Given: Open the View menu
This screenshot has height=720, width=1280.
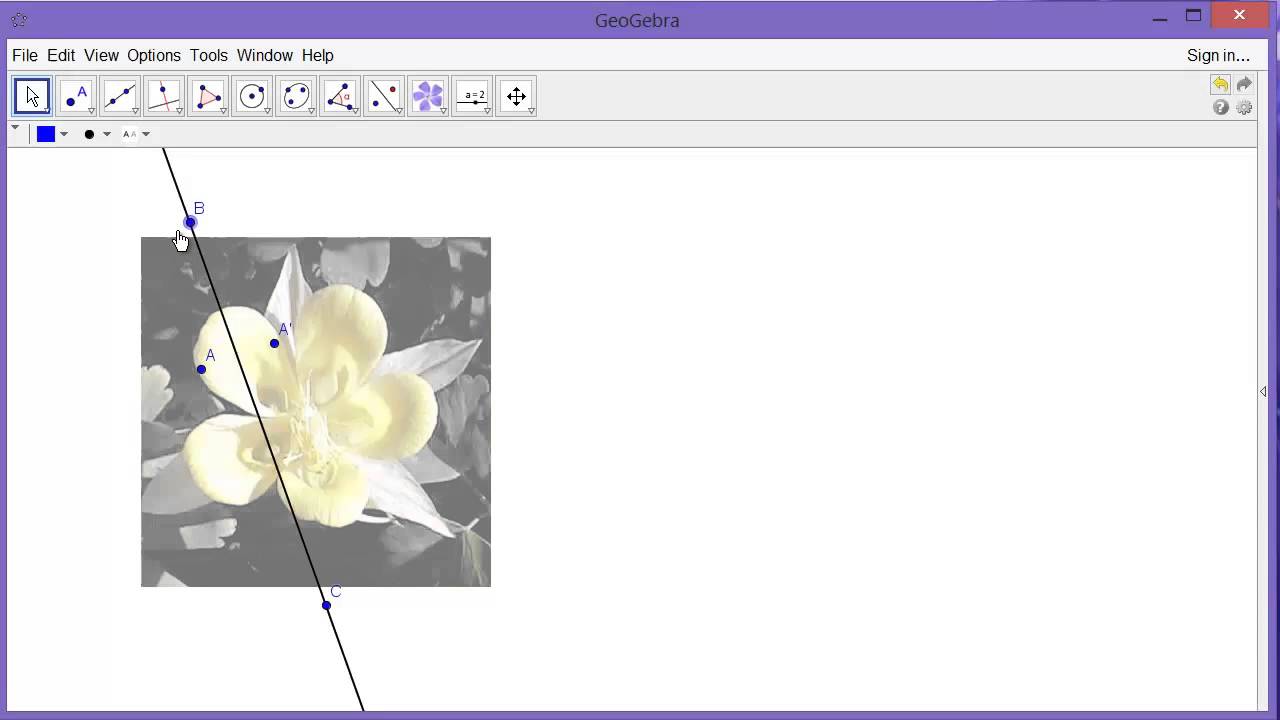Looking at the screenshot, I should click(101, 55).
